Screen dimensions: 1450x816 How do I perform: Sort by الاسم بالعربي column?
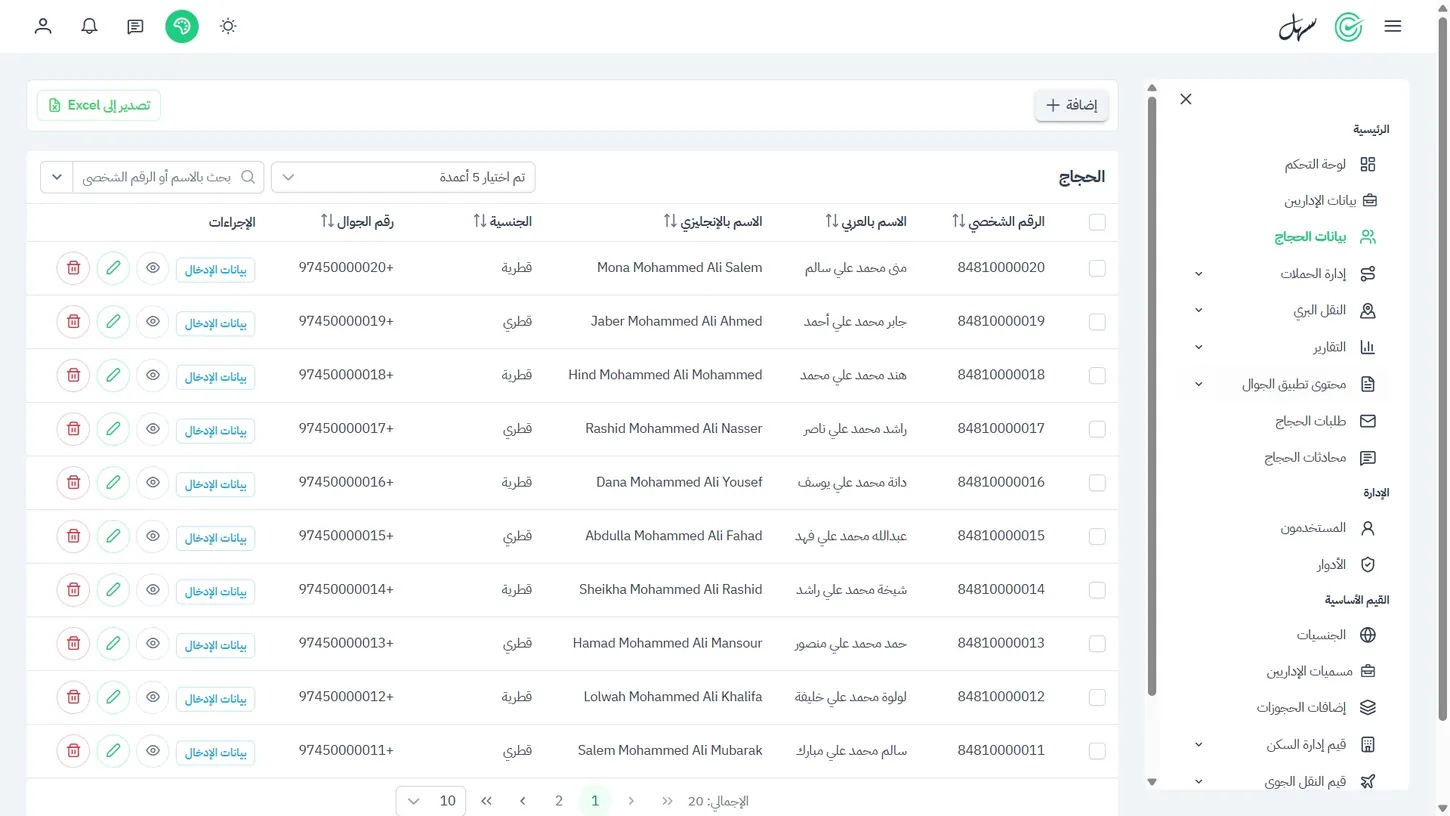(831, 221)
